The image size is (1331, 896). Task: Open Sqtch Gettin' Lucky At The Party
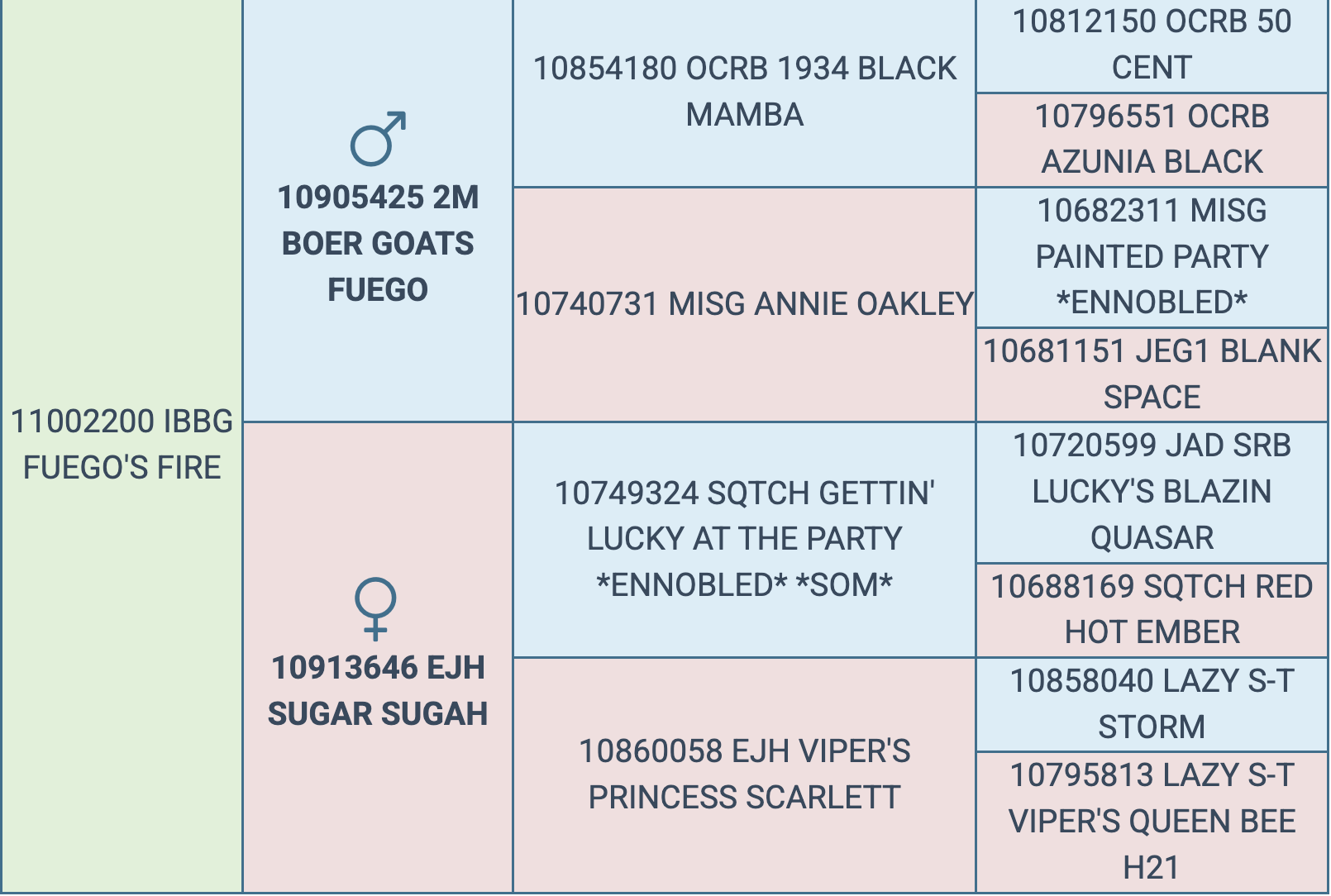point(744,539)
